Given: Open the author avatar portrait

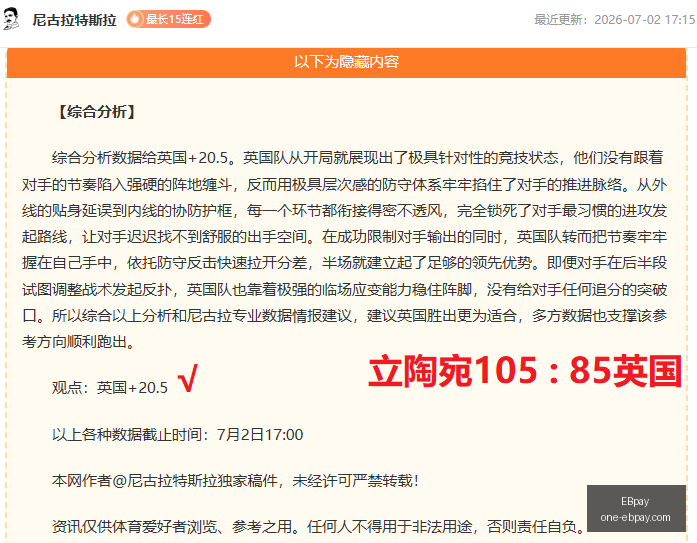Looking at the screenshot, I should click(x=12, y=19).
